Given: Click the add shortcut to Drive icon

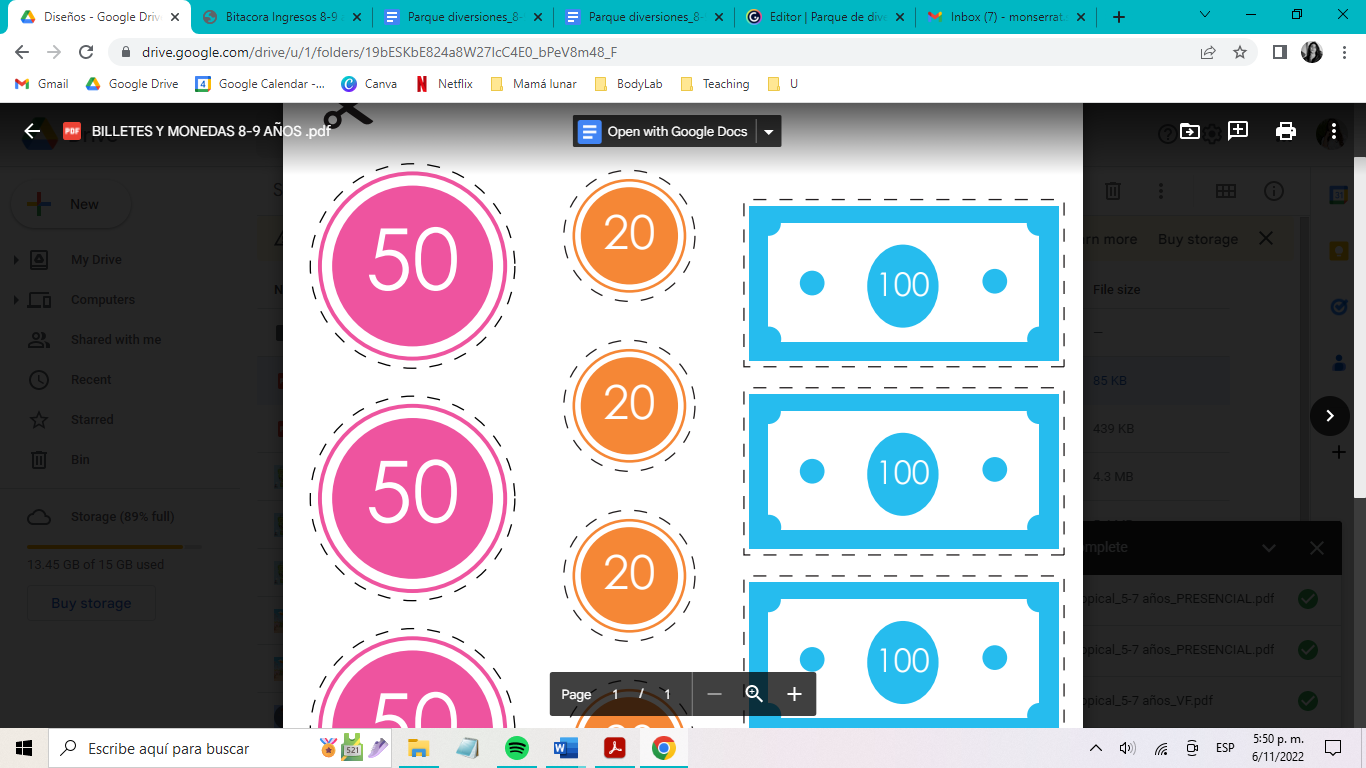Looking at the screenshot, I should (x=1190, y=131).
